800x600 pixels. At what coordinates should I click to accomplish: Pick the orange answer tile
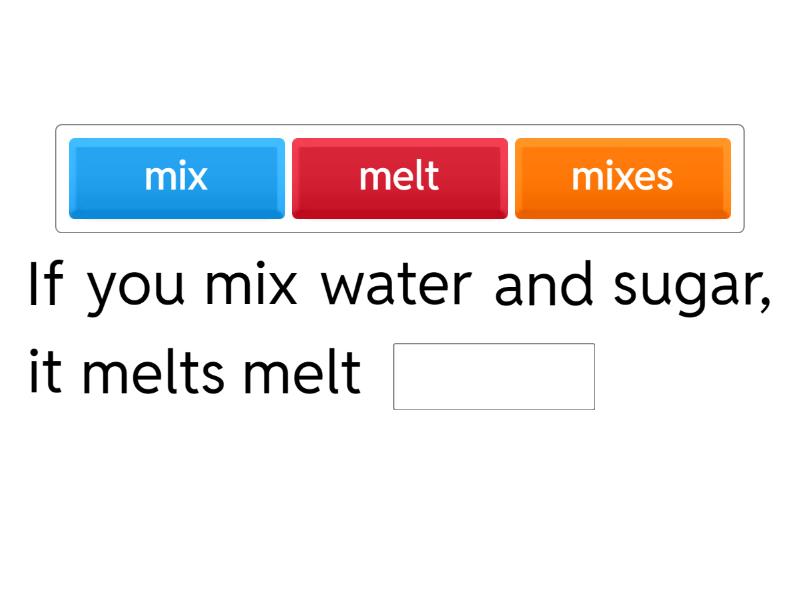point(622,178)
